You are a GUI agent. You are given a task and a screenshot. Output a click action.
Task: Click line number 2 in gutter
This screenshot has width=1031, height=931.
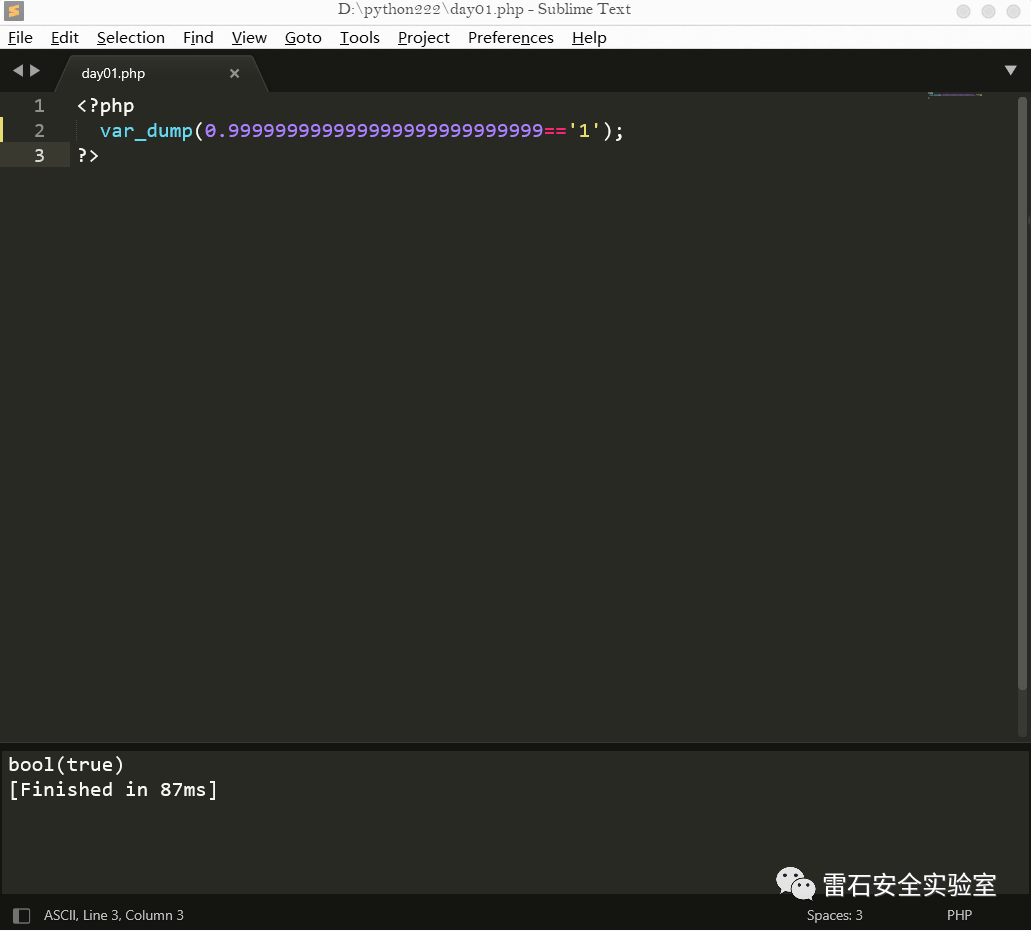(x=39, y=131)
